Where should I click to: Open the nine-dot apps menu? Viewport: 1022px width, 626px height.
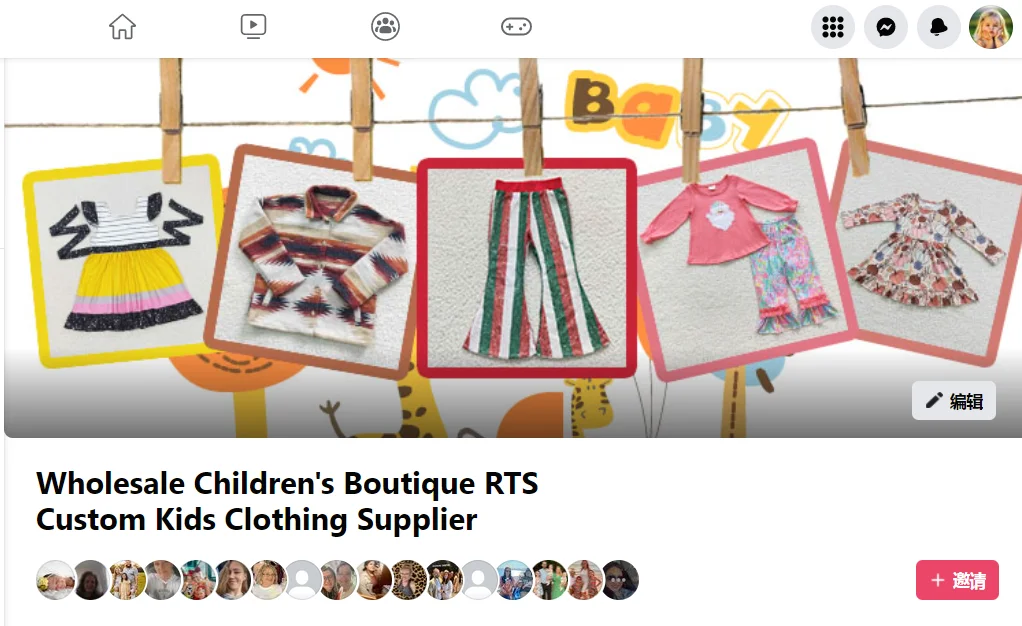tap(833, 27)
